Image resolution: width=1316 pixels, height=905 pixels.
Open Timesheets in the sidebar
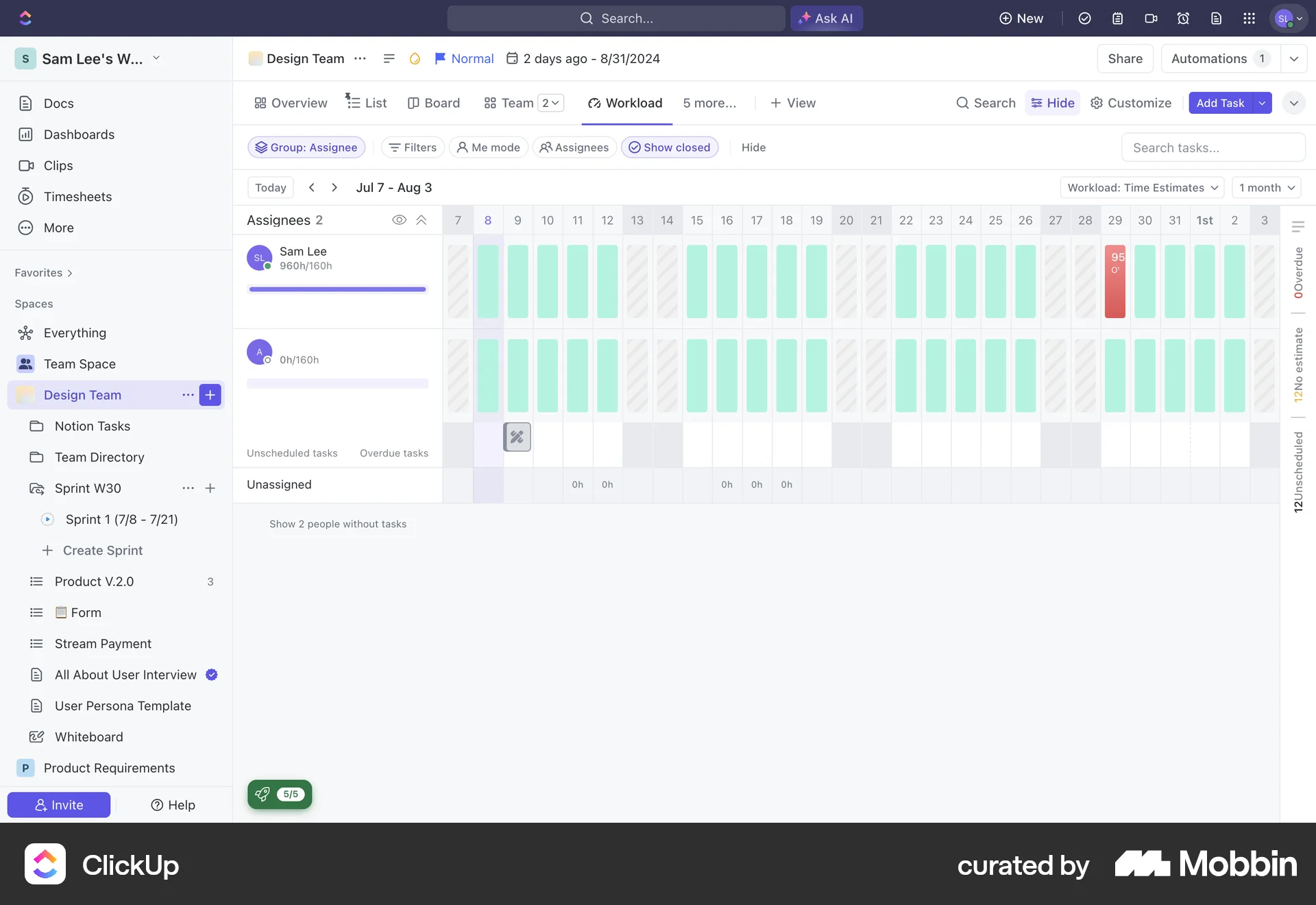click(77, 197)
